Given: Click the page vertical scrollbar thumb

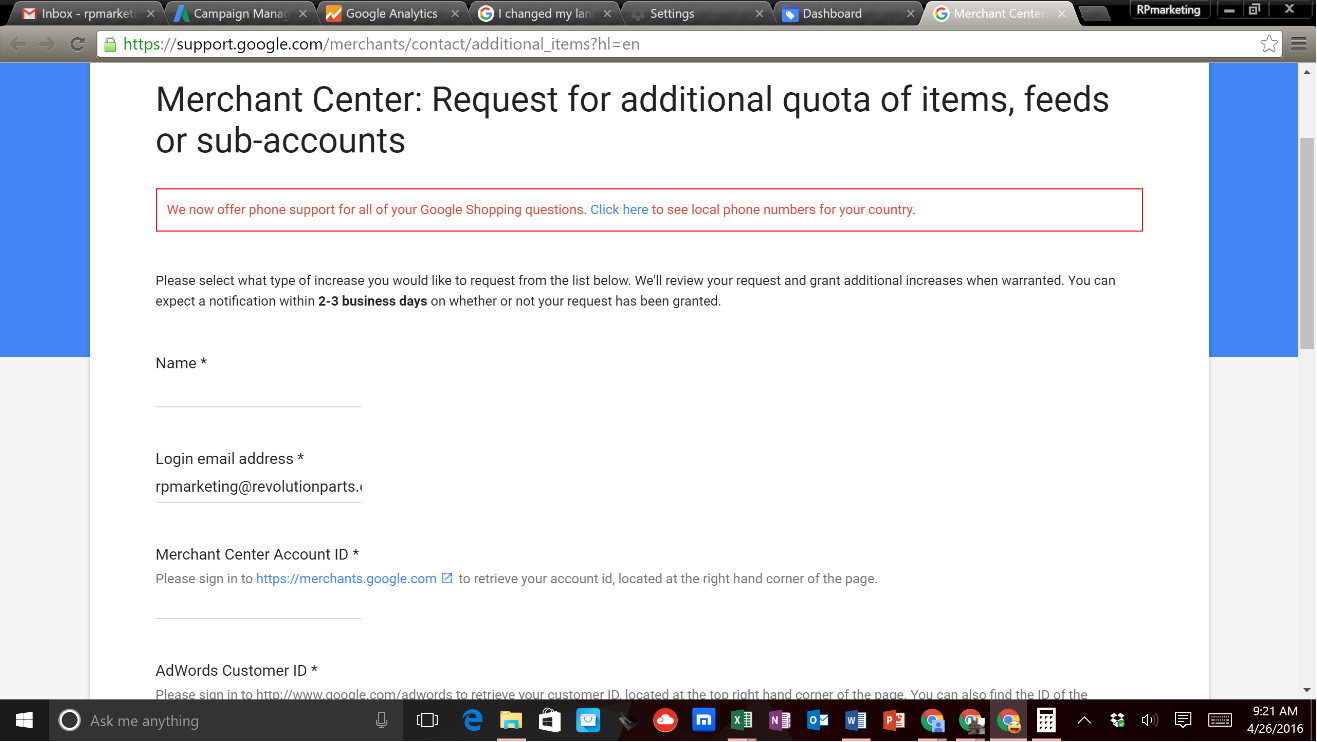Looking at the screenshot, I should pos(1306,243).
